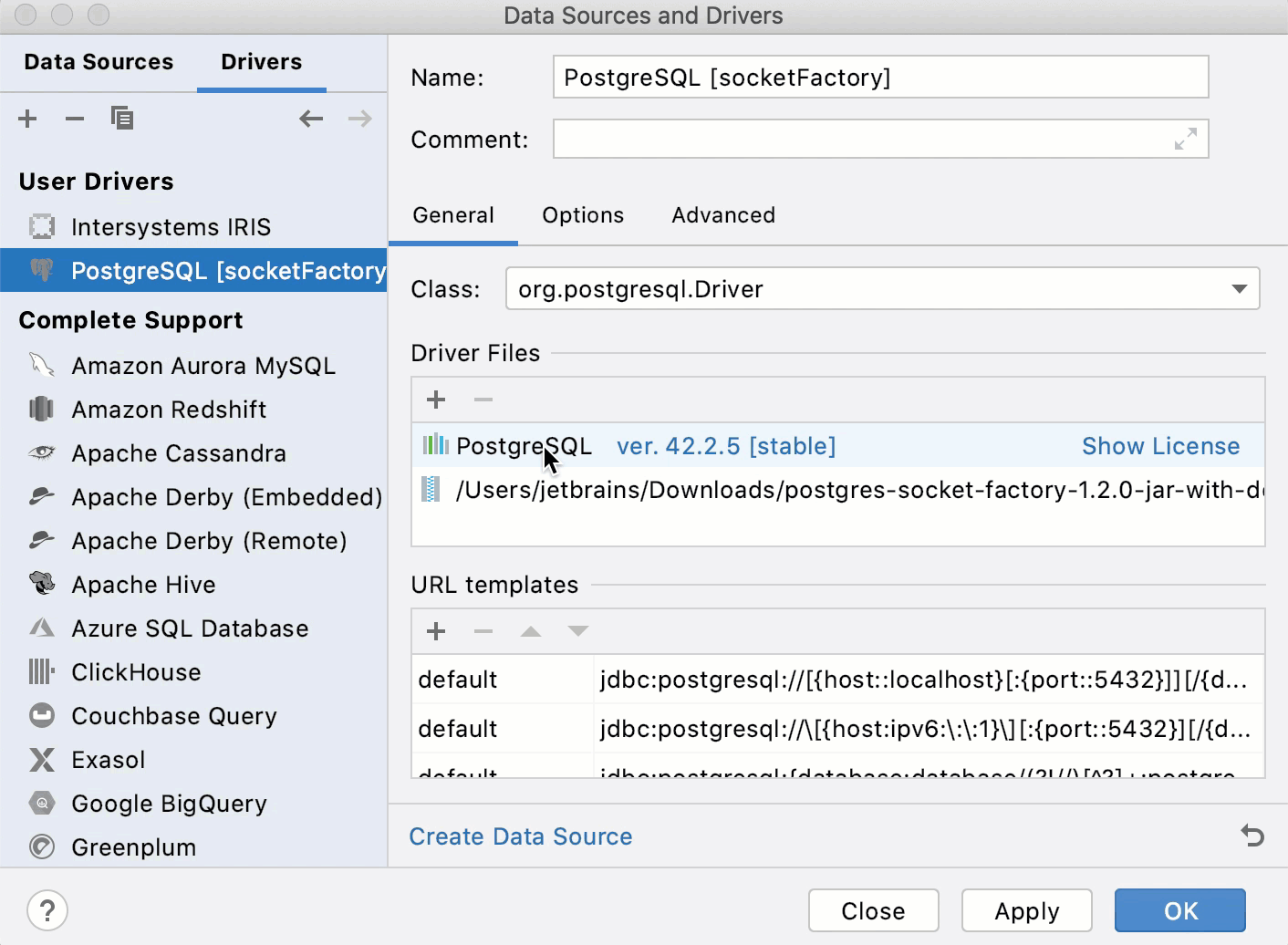The image size is (1288, 945).
Task: Apply the driver changes
Action: [1026, 910]
